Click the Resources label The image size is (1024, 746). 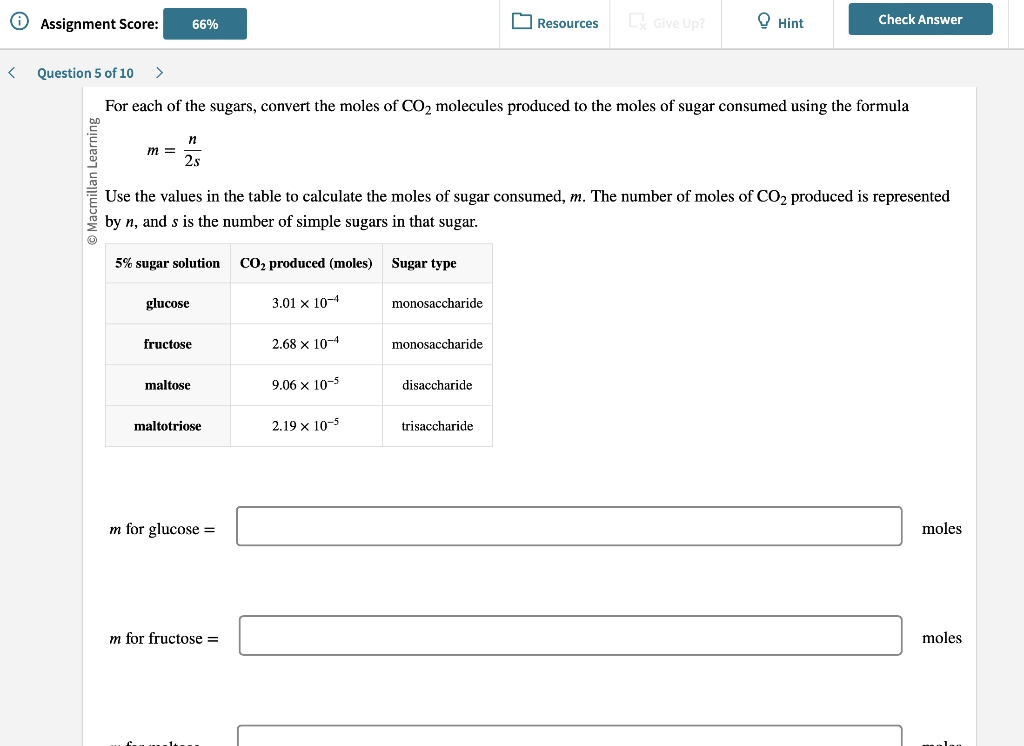pyautogui.click(x=568, y=24)
